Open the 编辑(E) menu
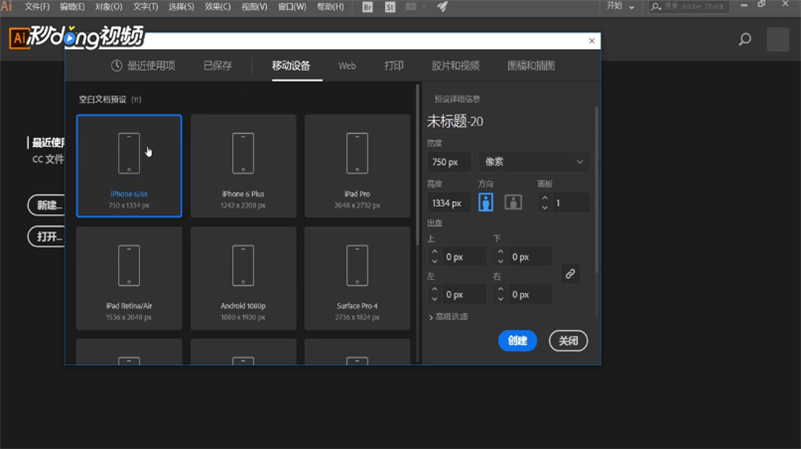 pyautogui.click(x=72, y=7)
